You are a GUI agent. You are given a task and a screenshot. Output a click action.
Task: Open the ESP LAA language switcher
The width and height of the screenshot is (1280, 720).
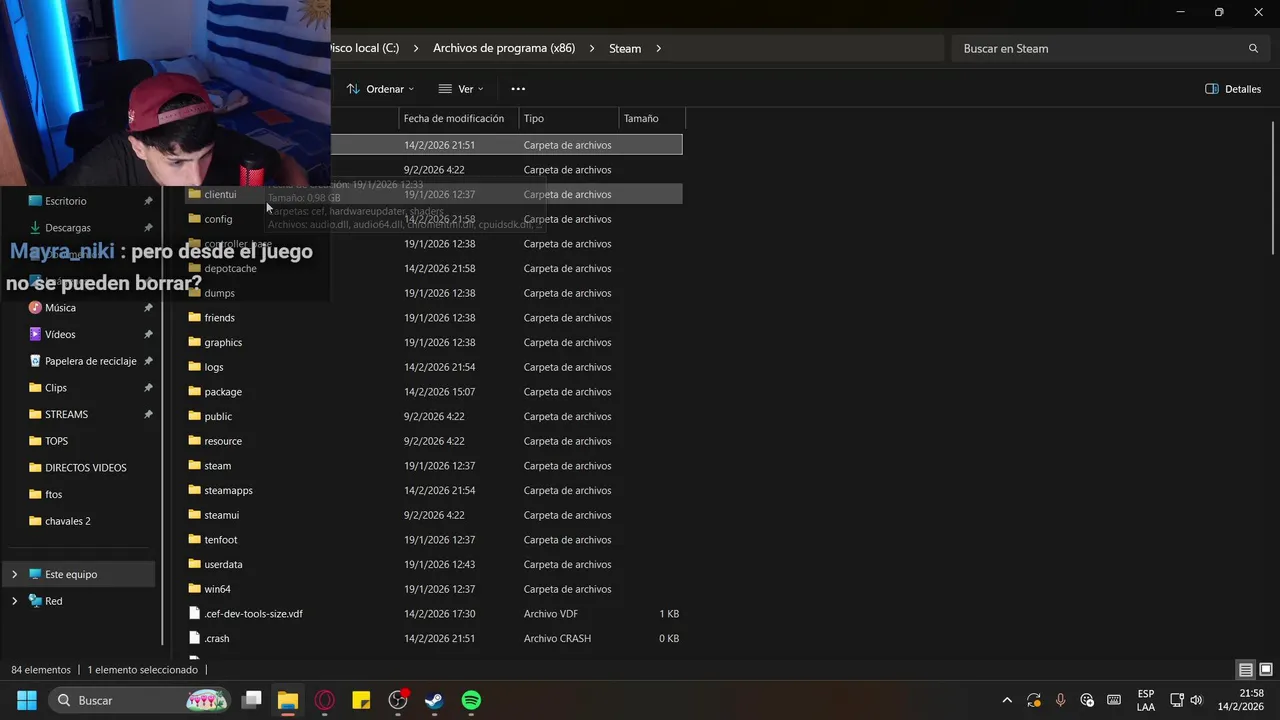pos(1146,700)
